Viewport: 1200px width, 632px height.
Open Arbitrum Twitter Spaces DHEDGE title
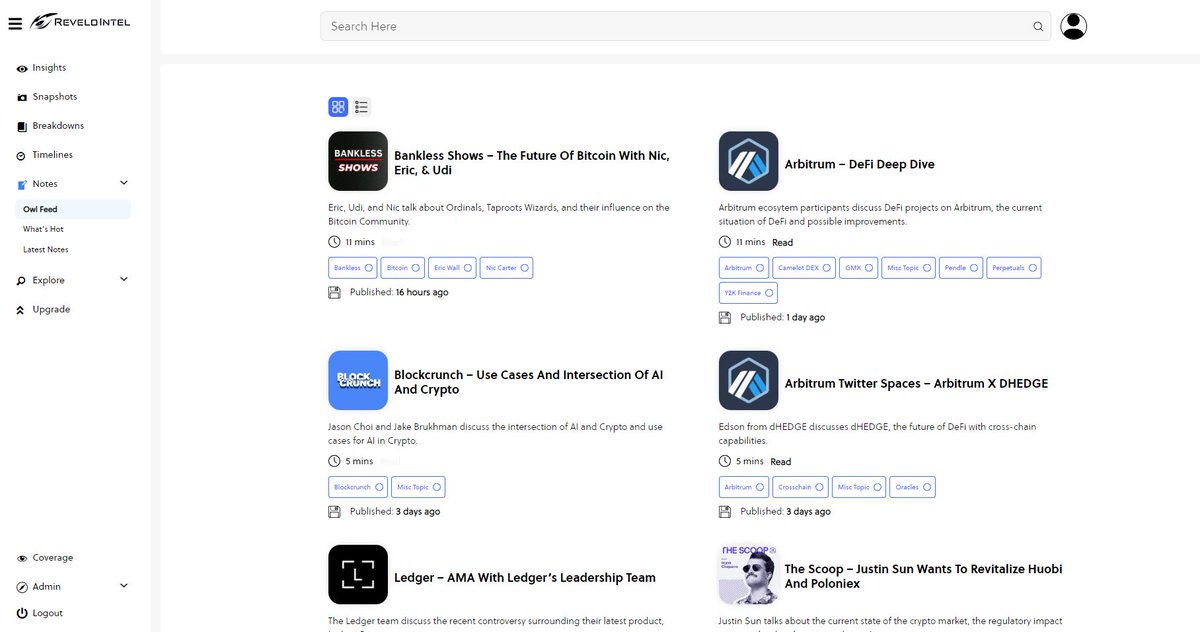(916, 383)
